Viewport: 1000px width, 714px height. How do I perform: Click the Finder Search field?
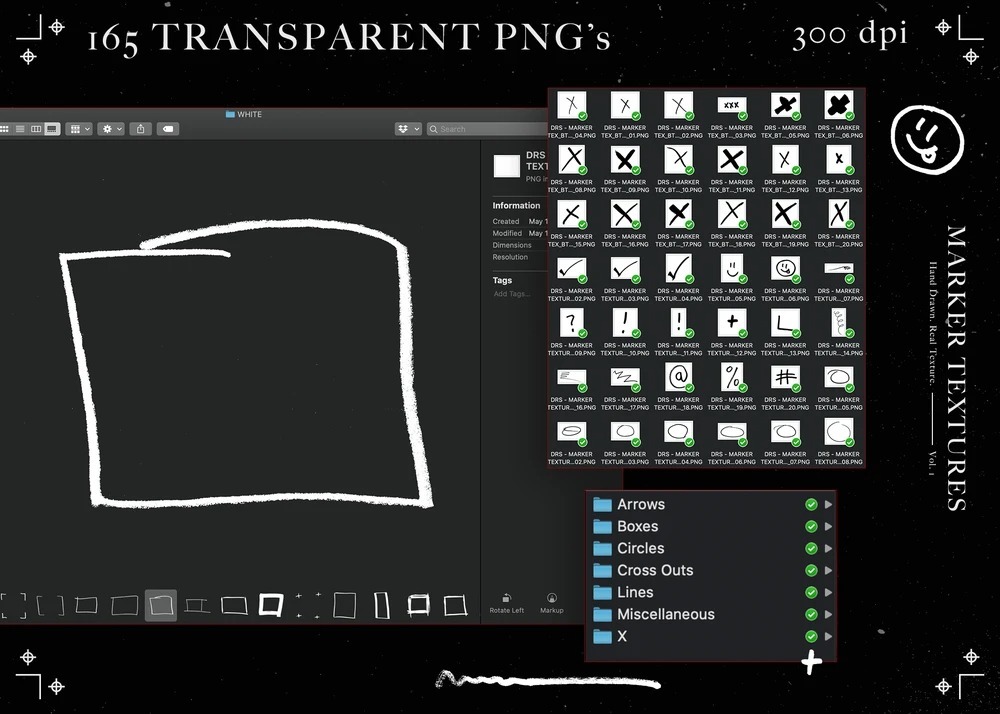(x=485, y=129)
